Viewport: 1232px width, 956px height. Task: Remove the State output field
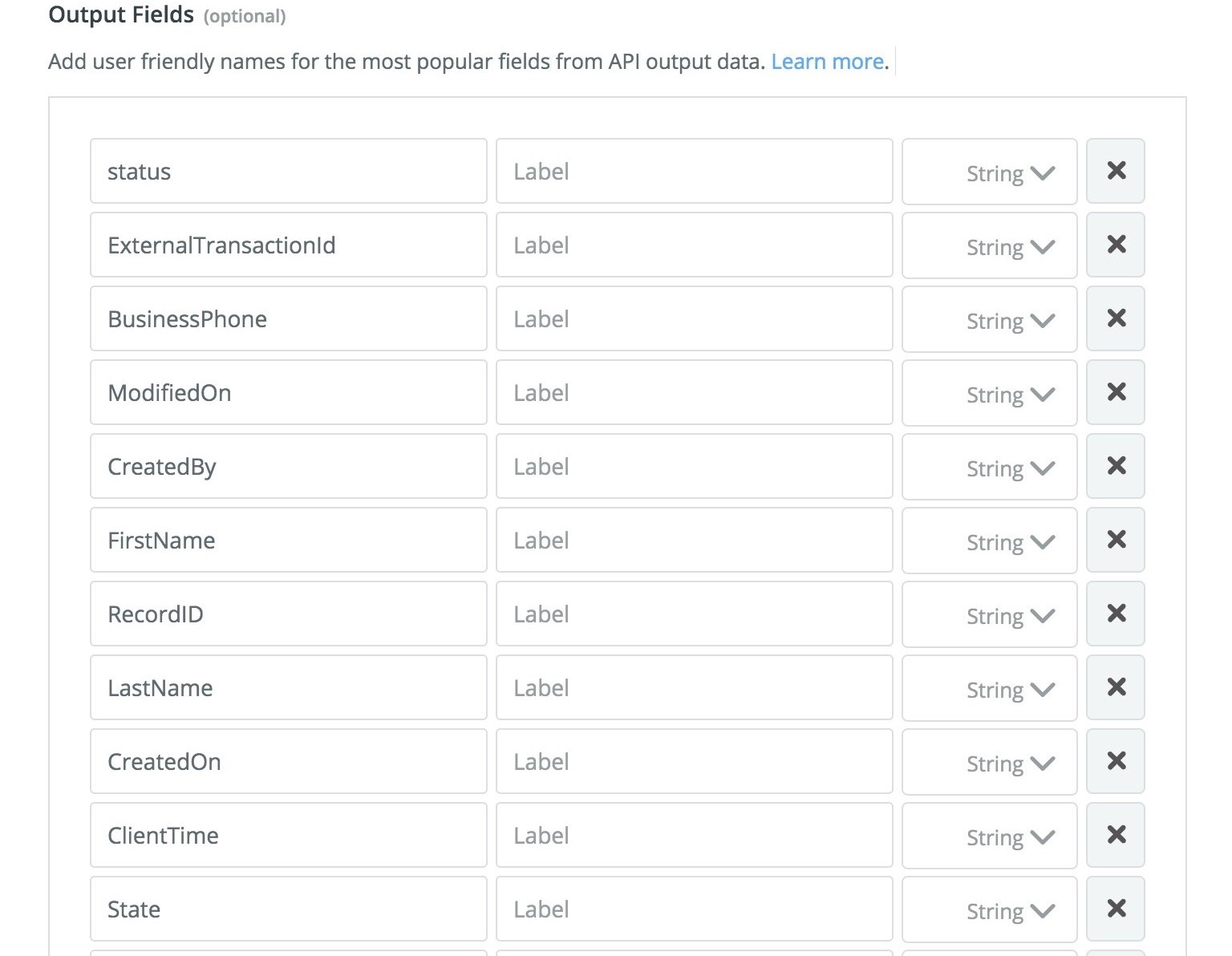pos(1115,909)
